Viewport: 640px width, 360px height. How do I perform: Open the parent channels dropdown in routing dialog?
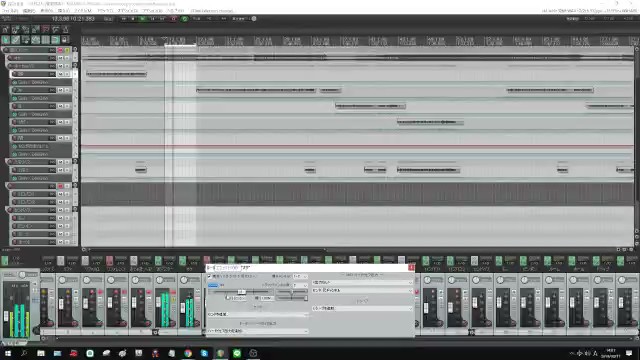coord(300,276)
